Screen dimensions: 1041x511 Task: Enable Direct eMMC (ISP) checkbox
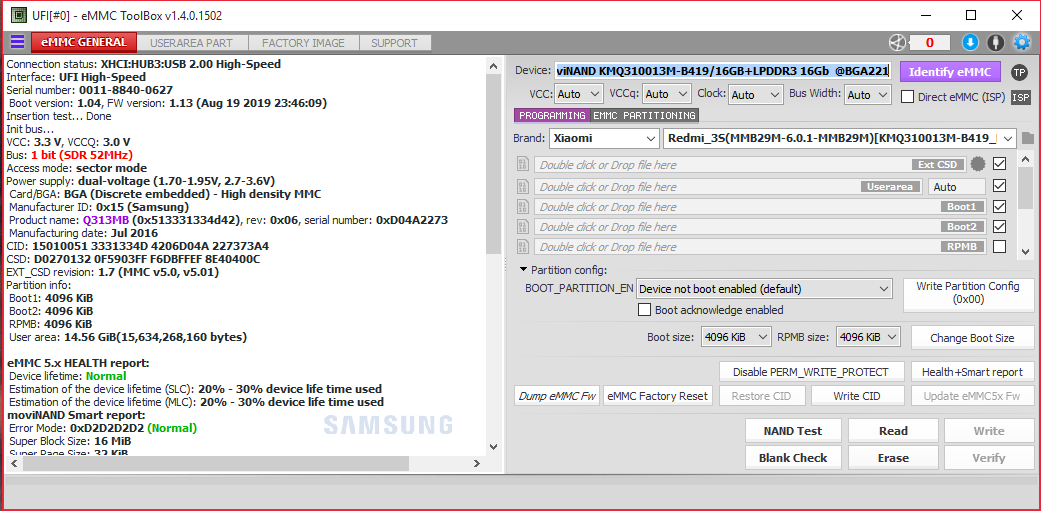pos(907,97)
